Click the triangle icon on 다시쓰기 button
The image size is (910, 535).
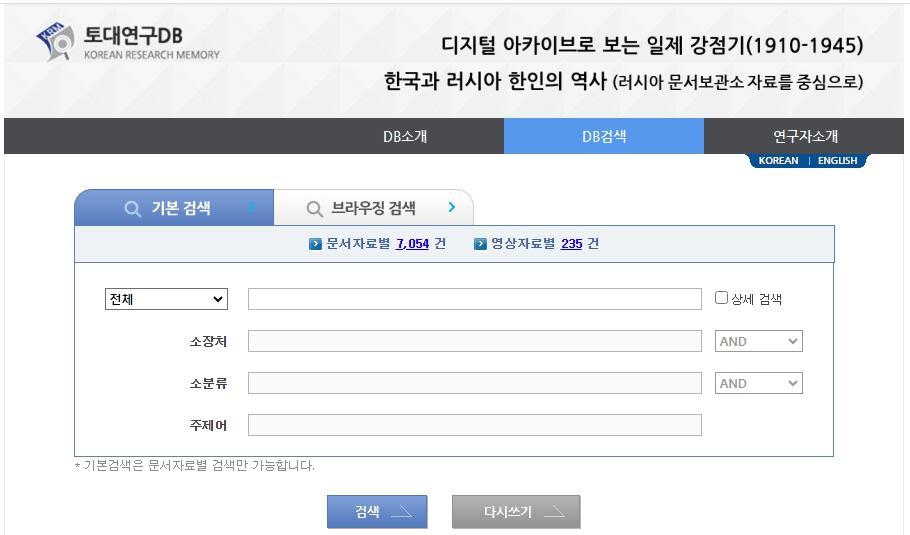pos(553,512)
